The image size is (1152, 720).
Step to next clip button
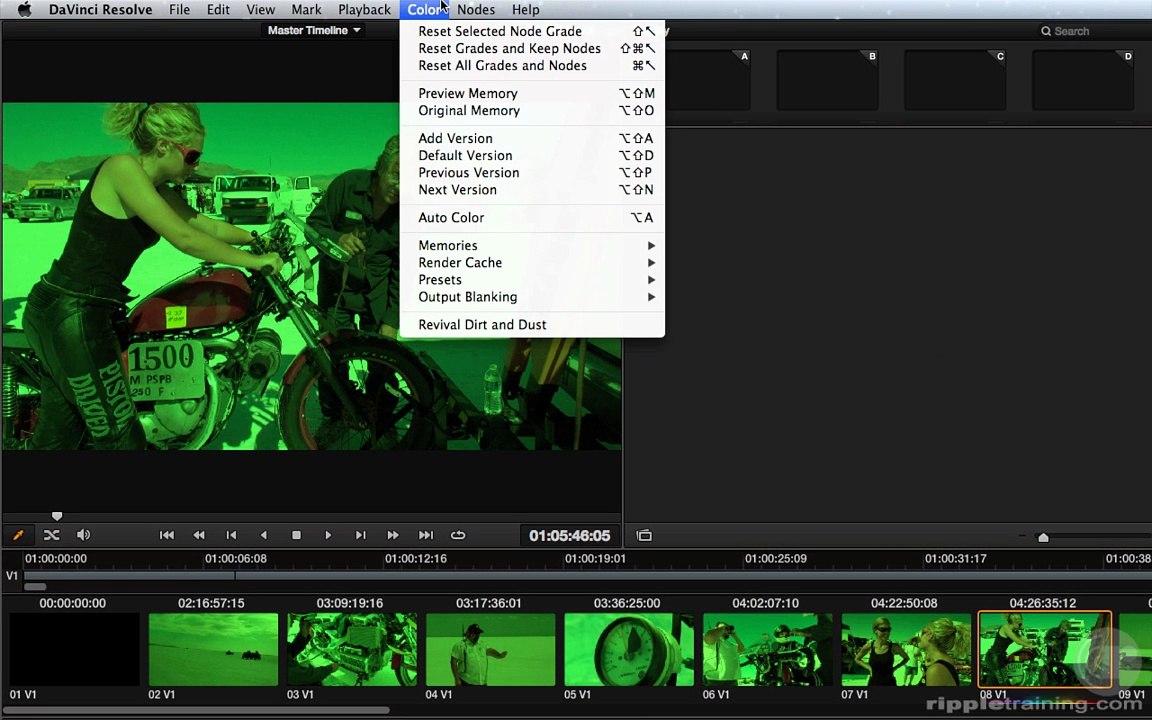tap(360, 535)
